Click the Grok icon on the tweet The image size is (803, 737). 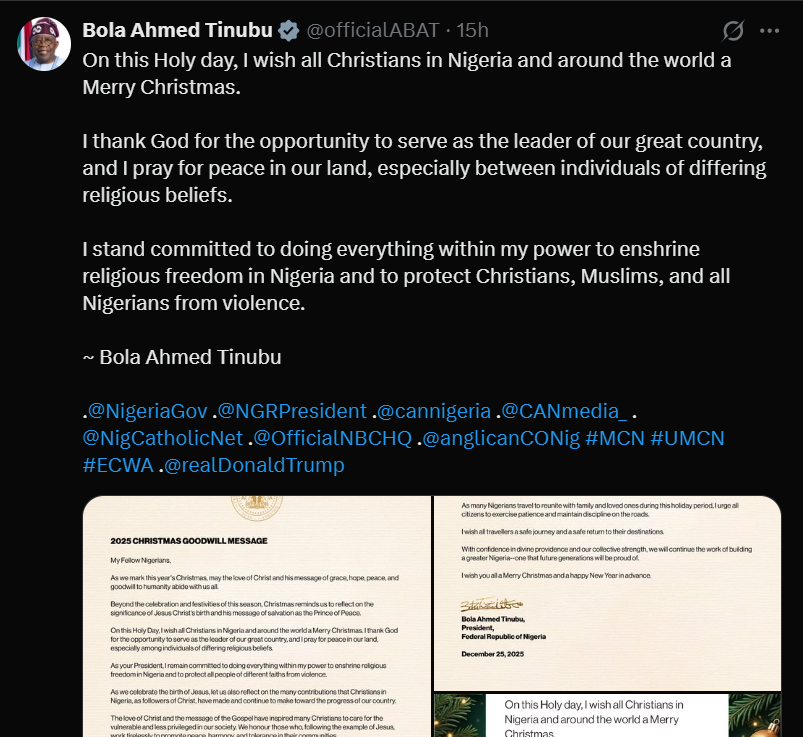click(733, 31)
